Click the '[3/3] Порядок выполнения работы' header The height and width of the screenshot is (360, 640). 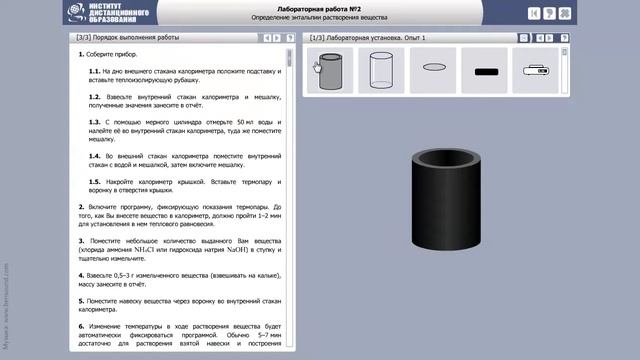tap(128, 38)
